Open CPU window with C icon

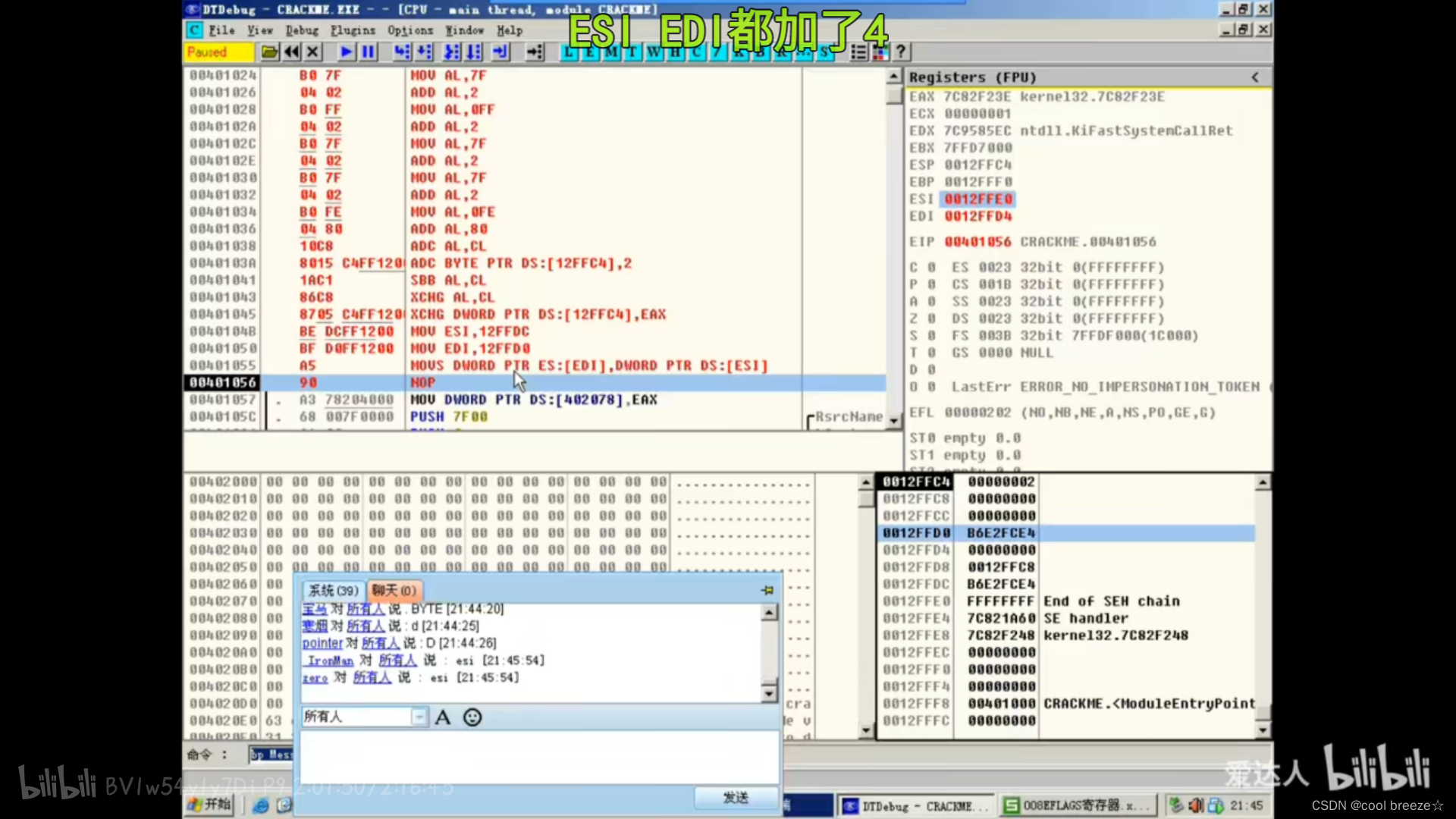[x=695, y=52]
